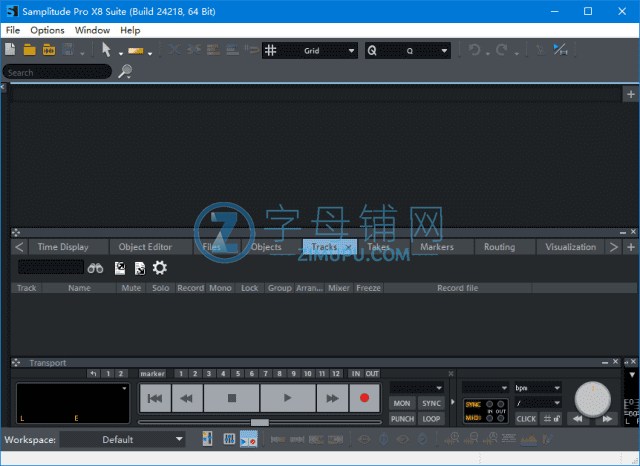The height and width of the screenshot is (466, 640).
Task: Click the scrub jog wheel knob
Action: pyautogui.click(x=593, y=399)
